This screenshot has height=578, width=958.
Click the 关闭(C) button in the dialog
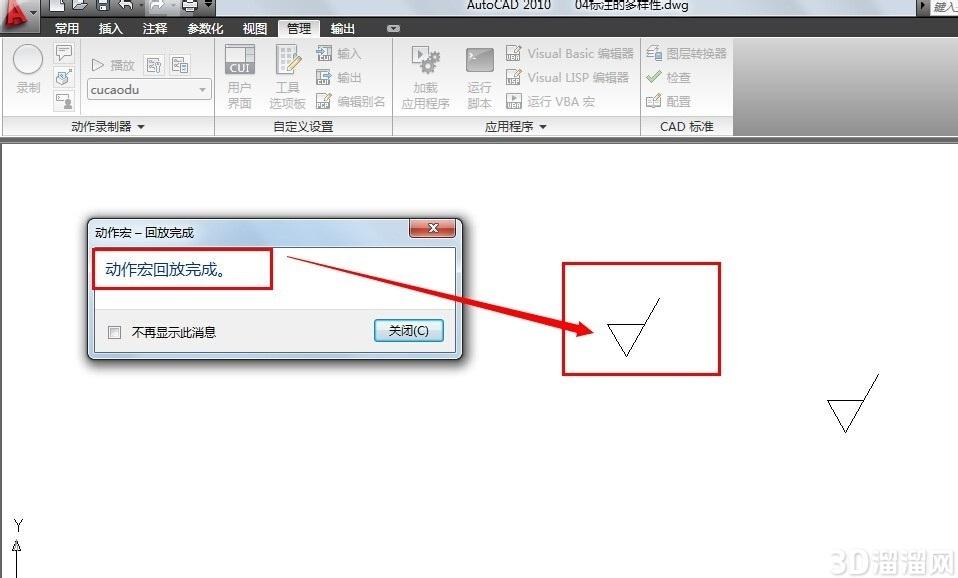point(409,331)
